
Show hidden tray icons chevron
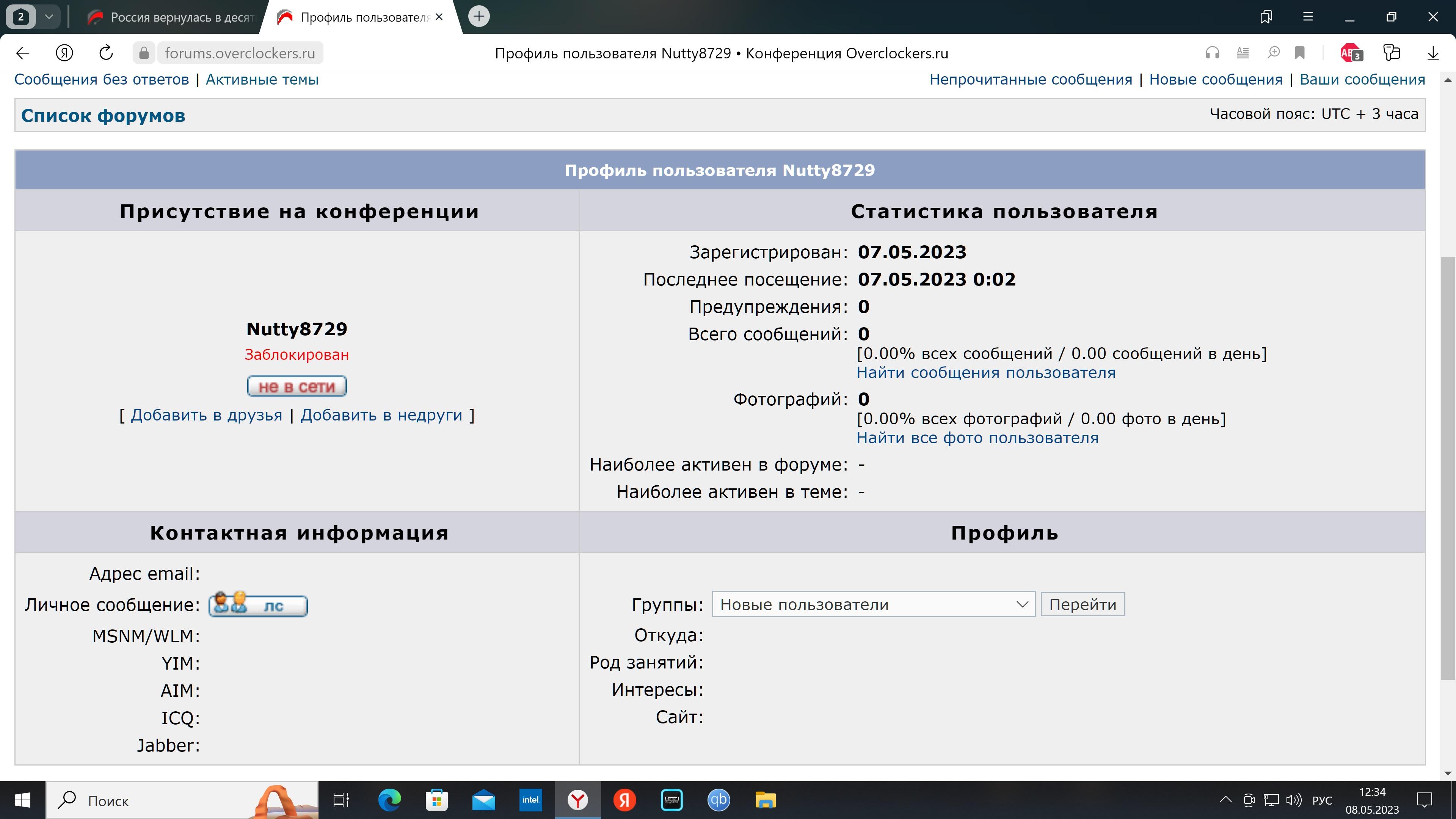tap(1225, 800)
